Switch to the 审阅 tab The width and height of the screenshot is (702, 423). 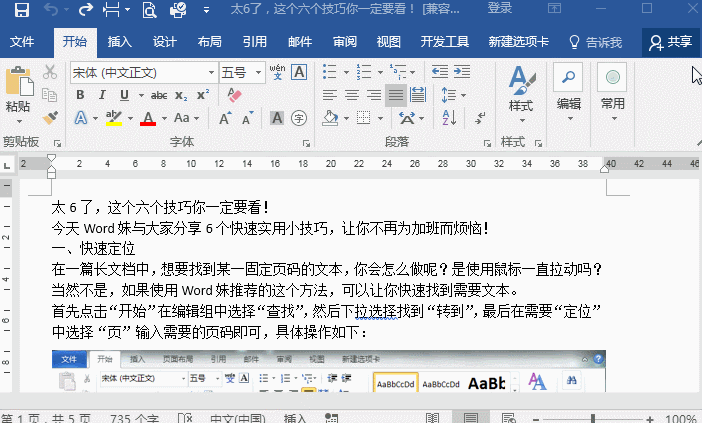[345, 42]
